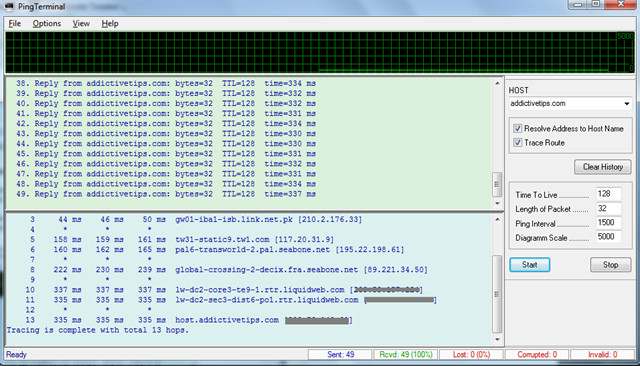This screenshot has width=640, height=366.
Task: Click ping reply line 49 with time=337 ms
Action: [x=166, y=194]
